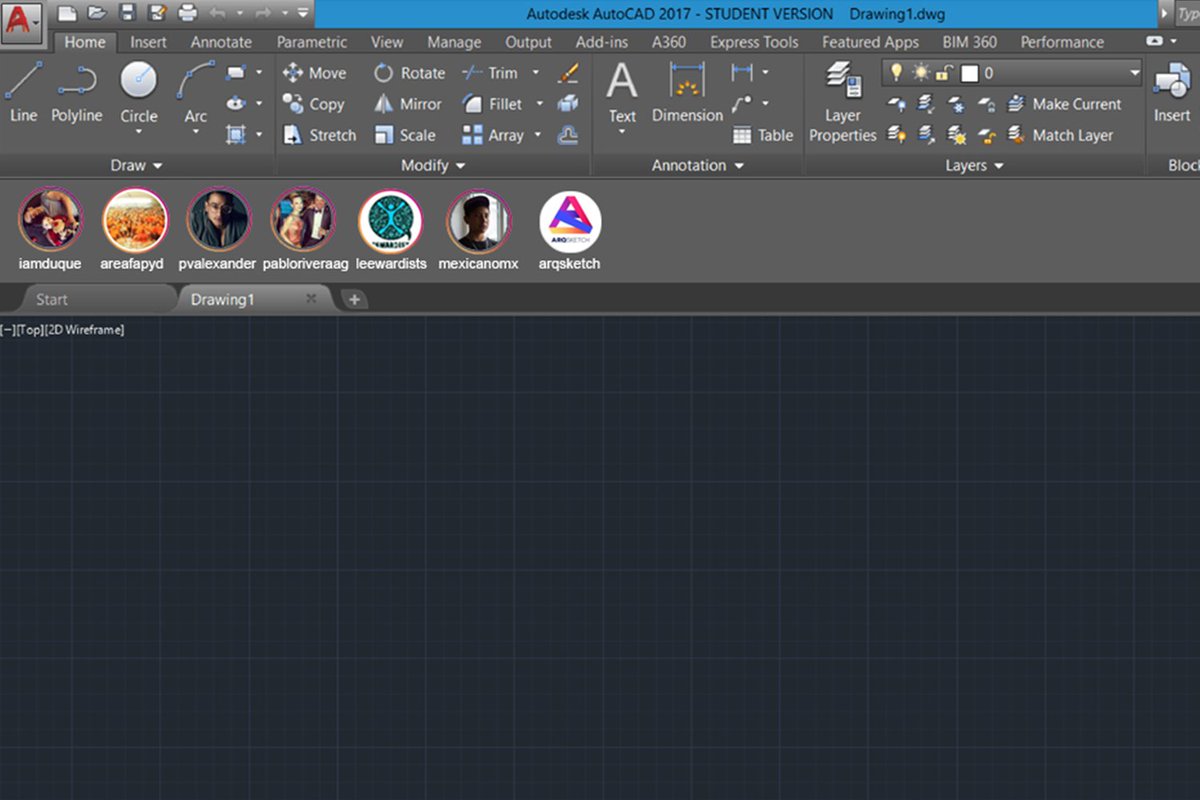The image size is (1200, 800).
Task: Open Customize Quick Access Toolbar dropdown
Action: [x=302, y=13]
